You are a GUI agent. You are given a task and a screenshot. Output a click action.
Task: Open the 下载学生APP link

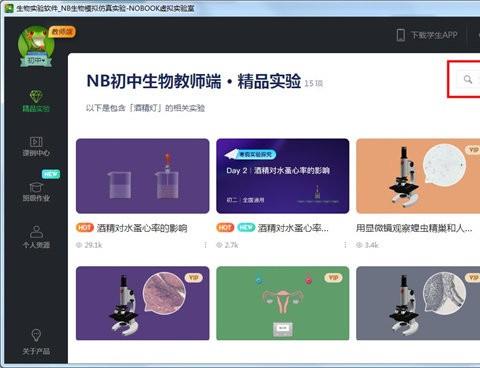(434, 35)
